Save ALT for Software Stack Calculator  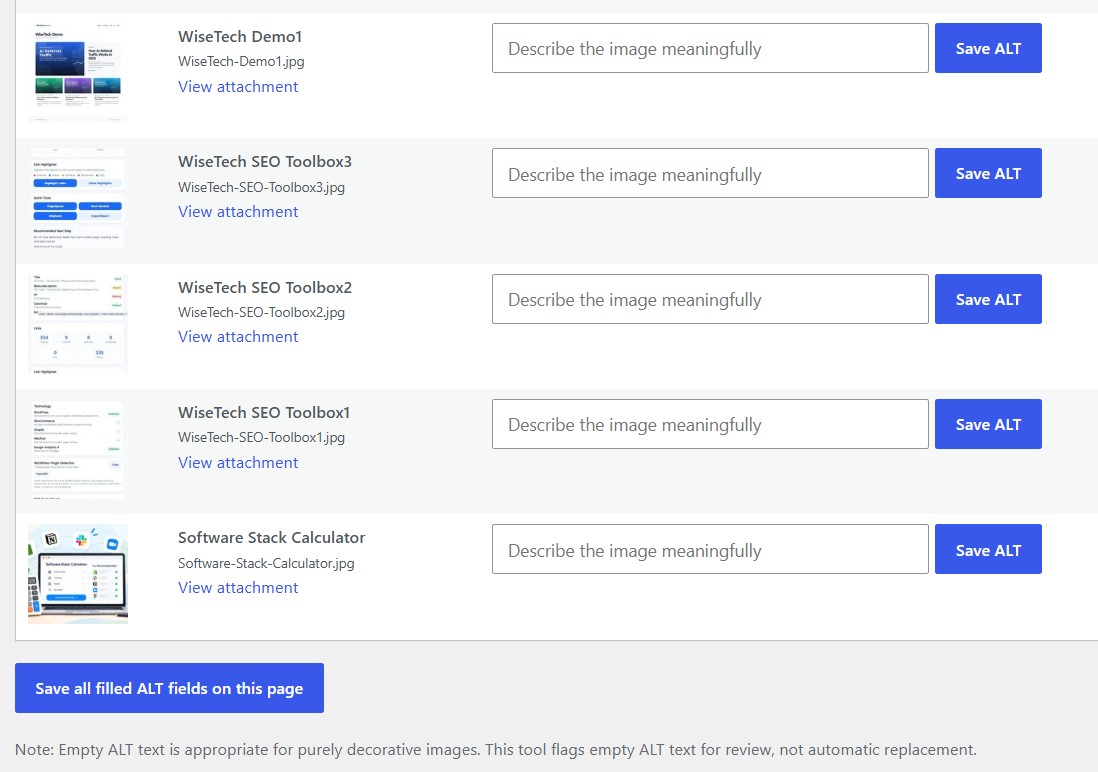tap(988, 549)
